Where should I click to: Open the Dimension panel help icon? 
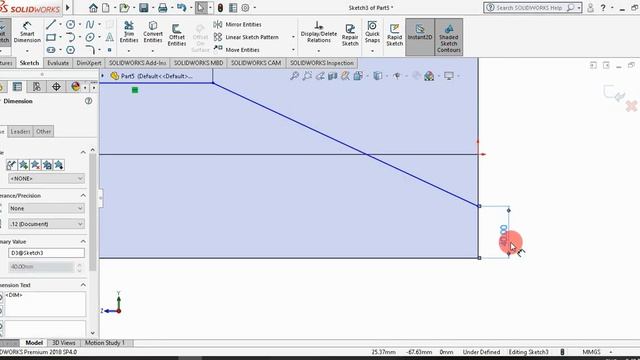tap(88, 101)
